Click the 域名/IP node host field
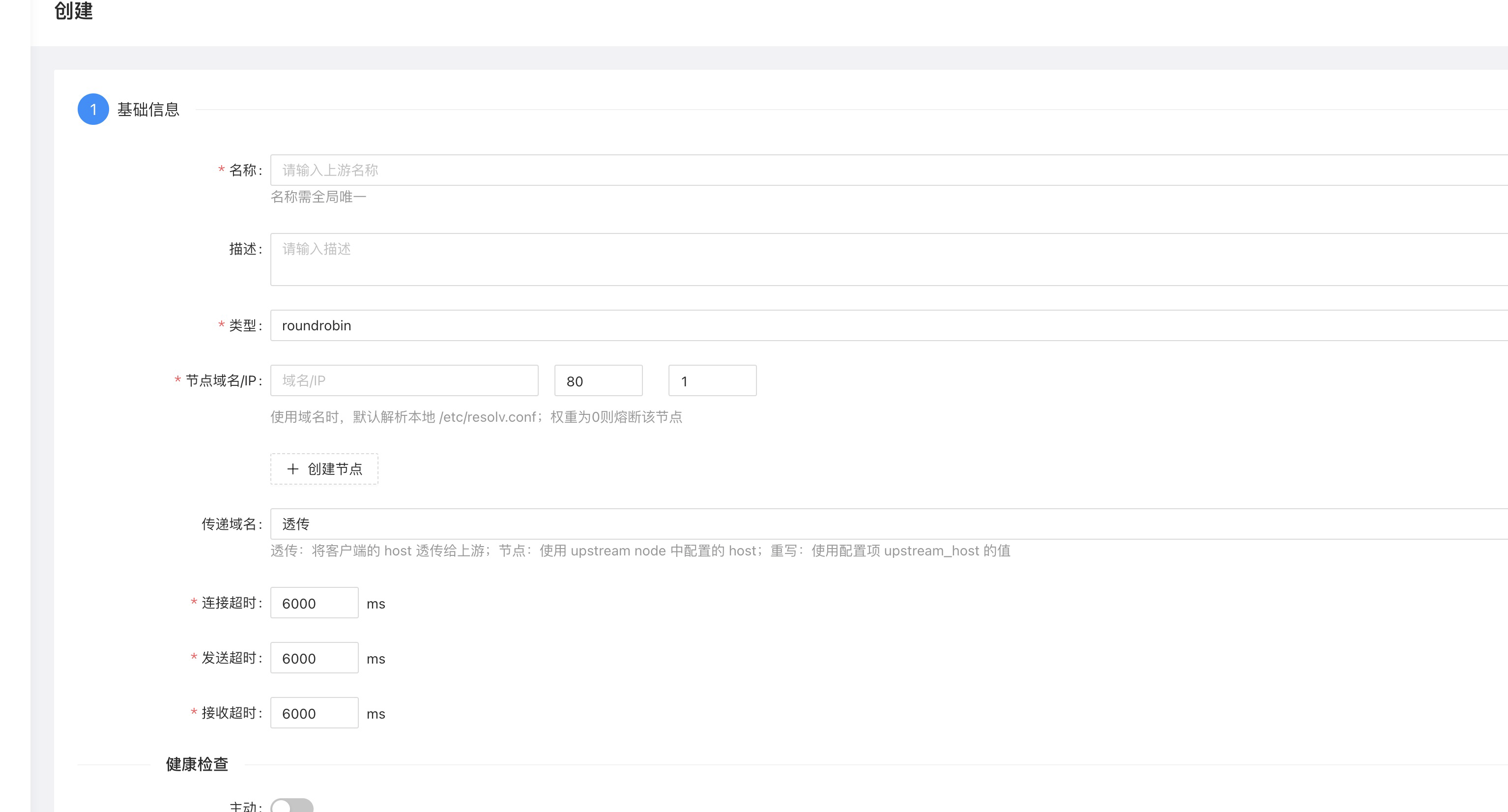The height and width of the screenshot is (812, 1508). click(x=404, y=380)
